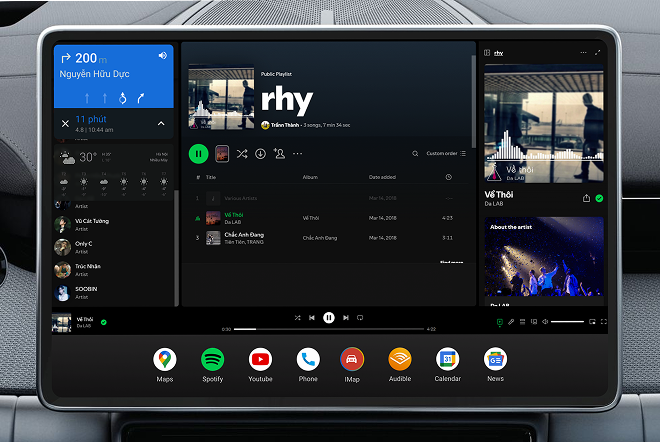The width and height of the screenshot is (660, 442).
Task: Mute navigation voice guidance
Action: coord(162,56)
